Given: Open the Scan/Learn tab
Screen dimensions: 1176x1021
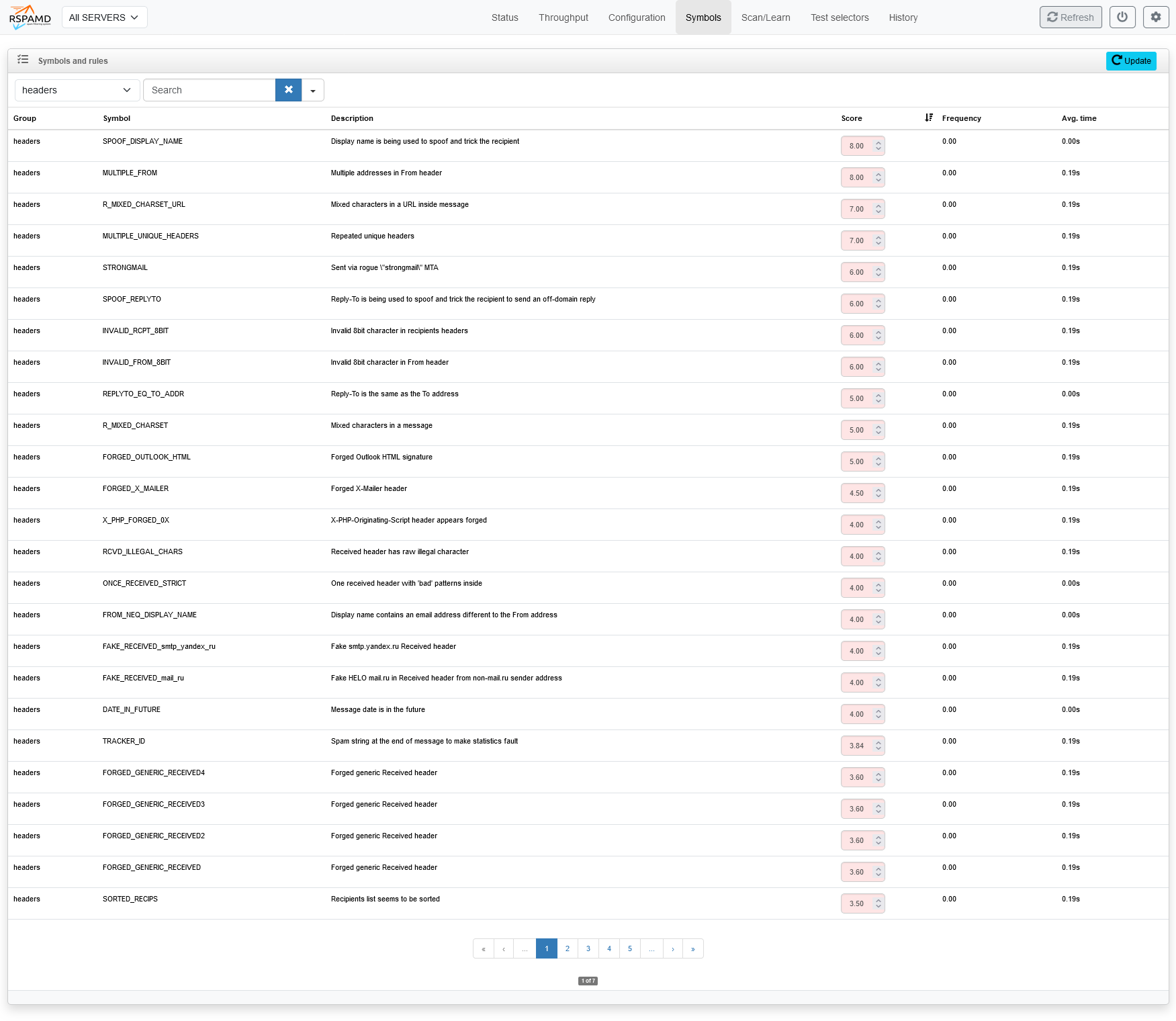Looking at the screenshot, I should pos(766,17).
